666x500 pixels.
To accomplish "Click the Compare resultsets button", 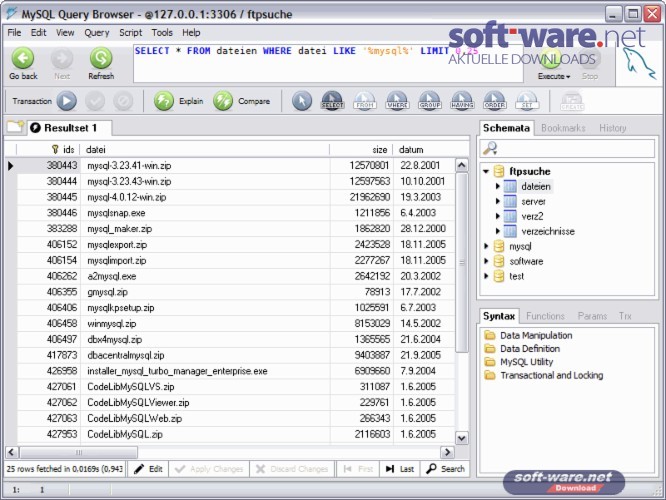I will pos(242,101).
